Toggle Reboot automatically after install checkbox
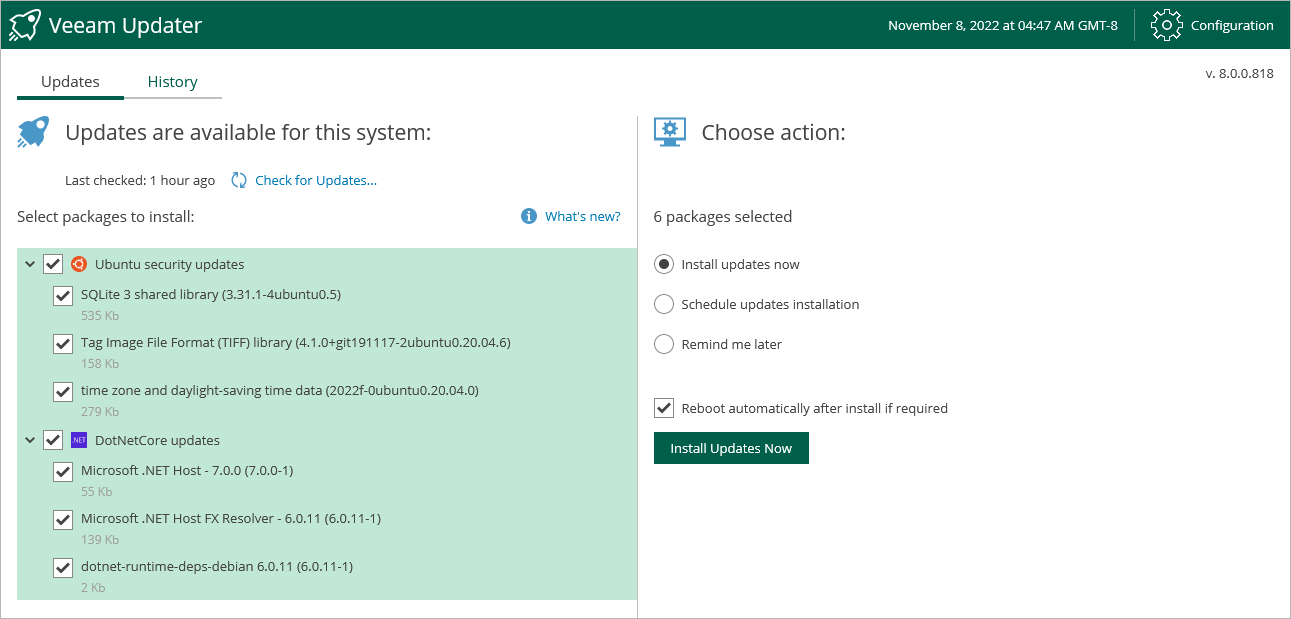 (x=663, y=408)
